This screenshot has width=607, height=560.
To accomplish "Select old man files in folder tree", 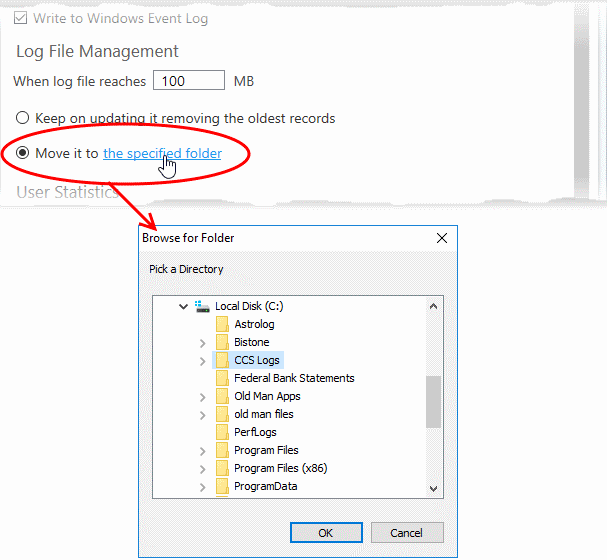I will (264, 414).
